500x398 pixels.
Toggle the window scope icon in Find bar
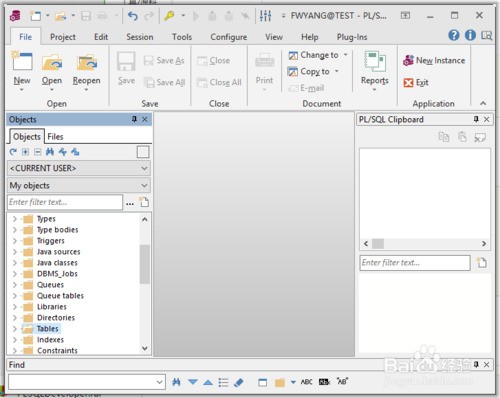(x=263, y=382)
